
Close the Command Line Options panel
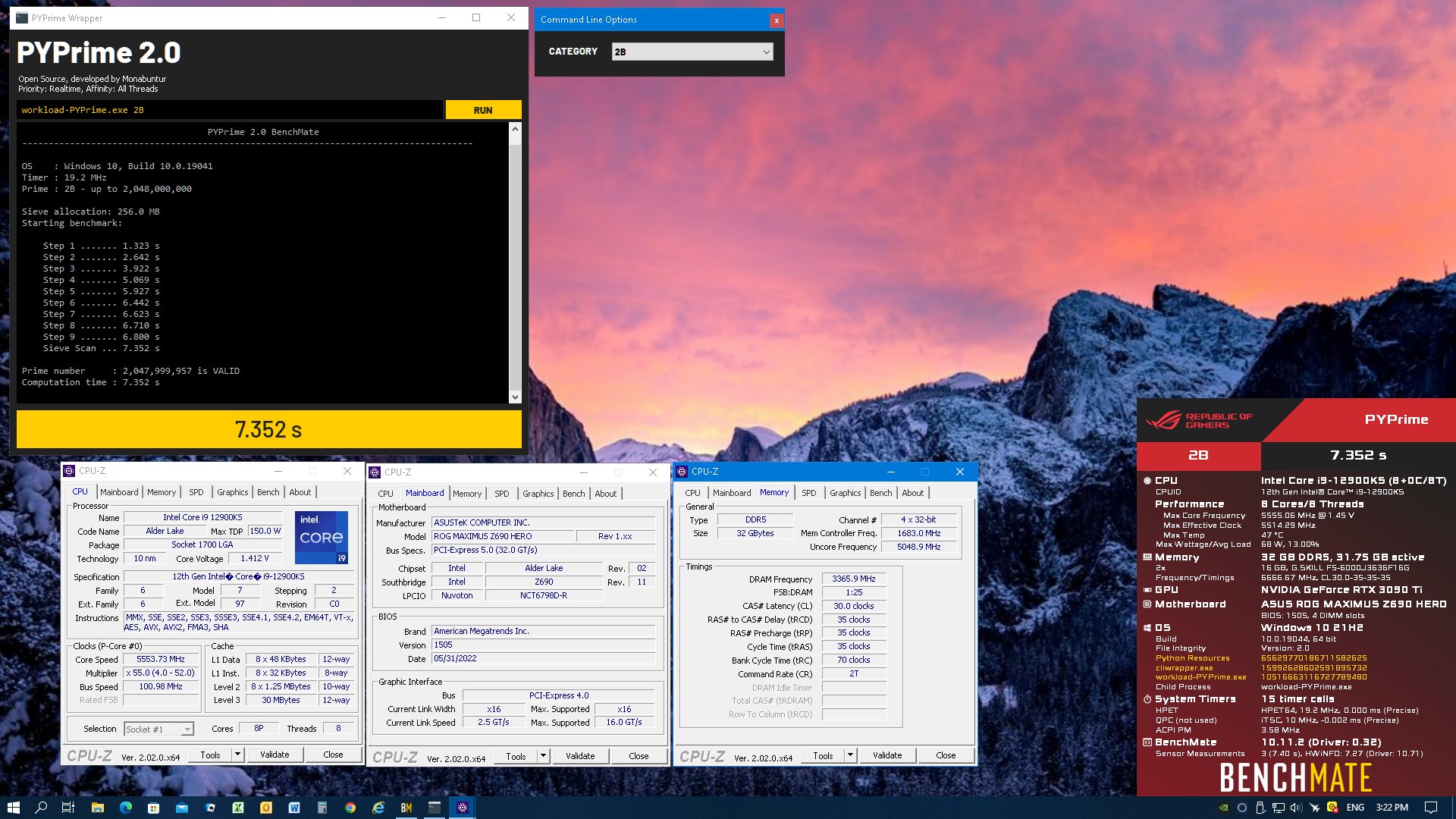pos(776,20)
